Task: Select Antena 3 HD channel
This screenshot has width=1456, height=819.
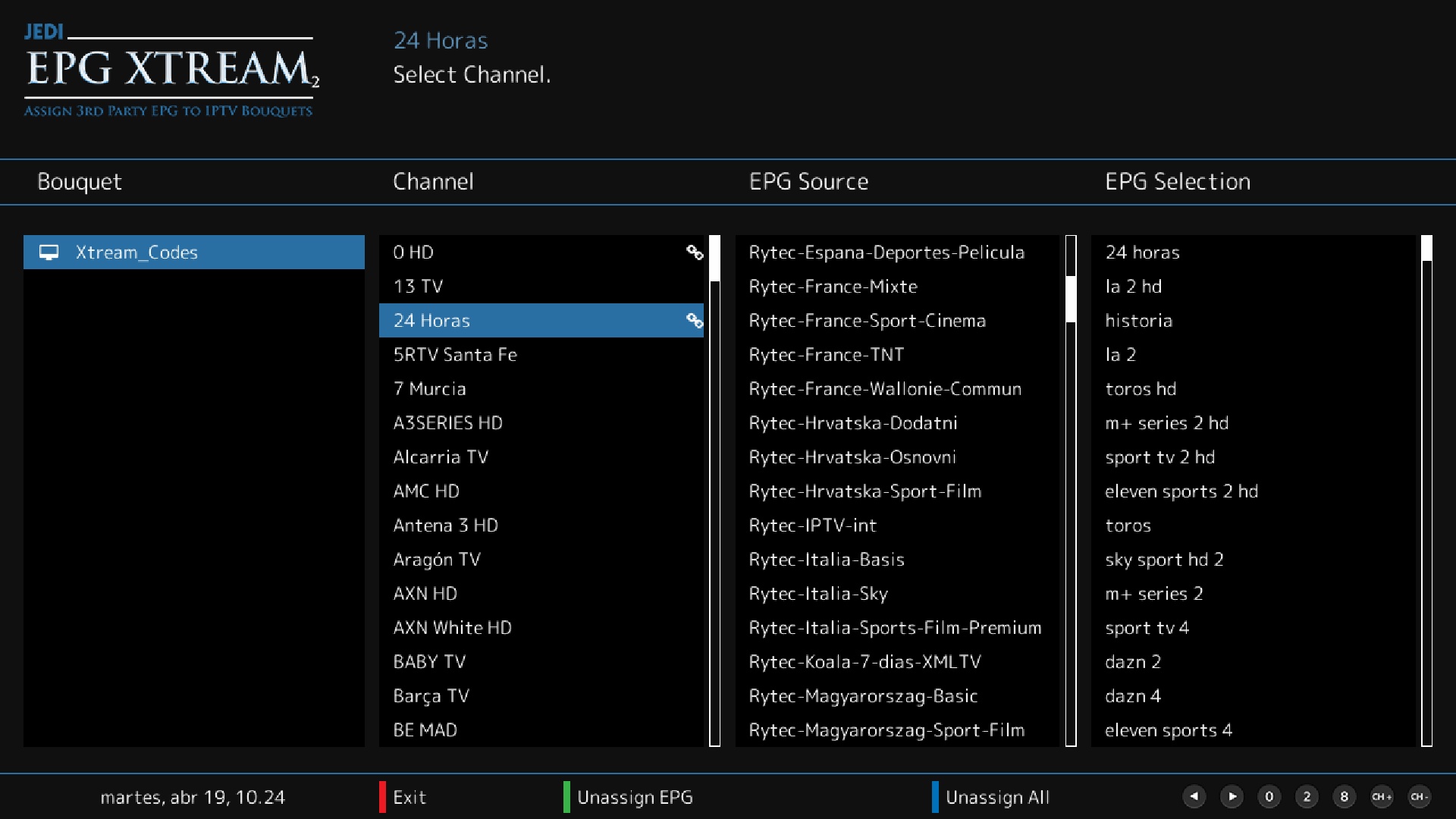Action: (445, 526)
